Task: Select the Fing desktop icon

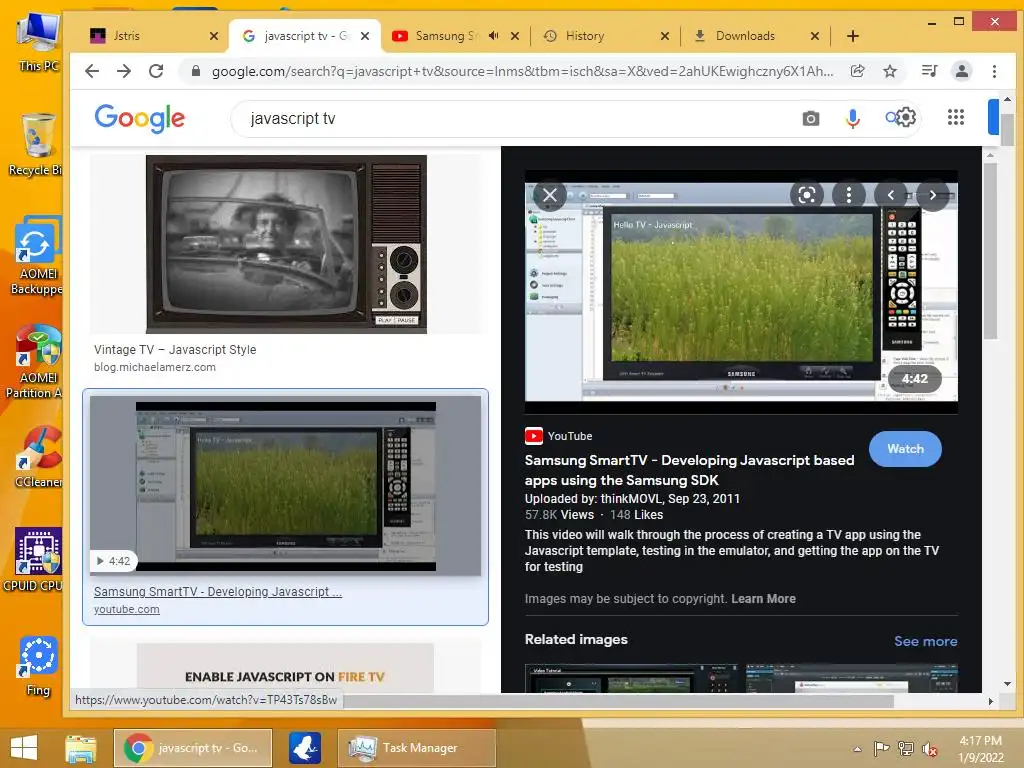Action: point(38,666)
